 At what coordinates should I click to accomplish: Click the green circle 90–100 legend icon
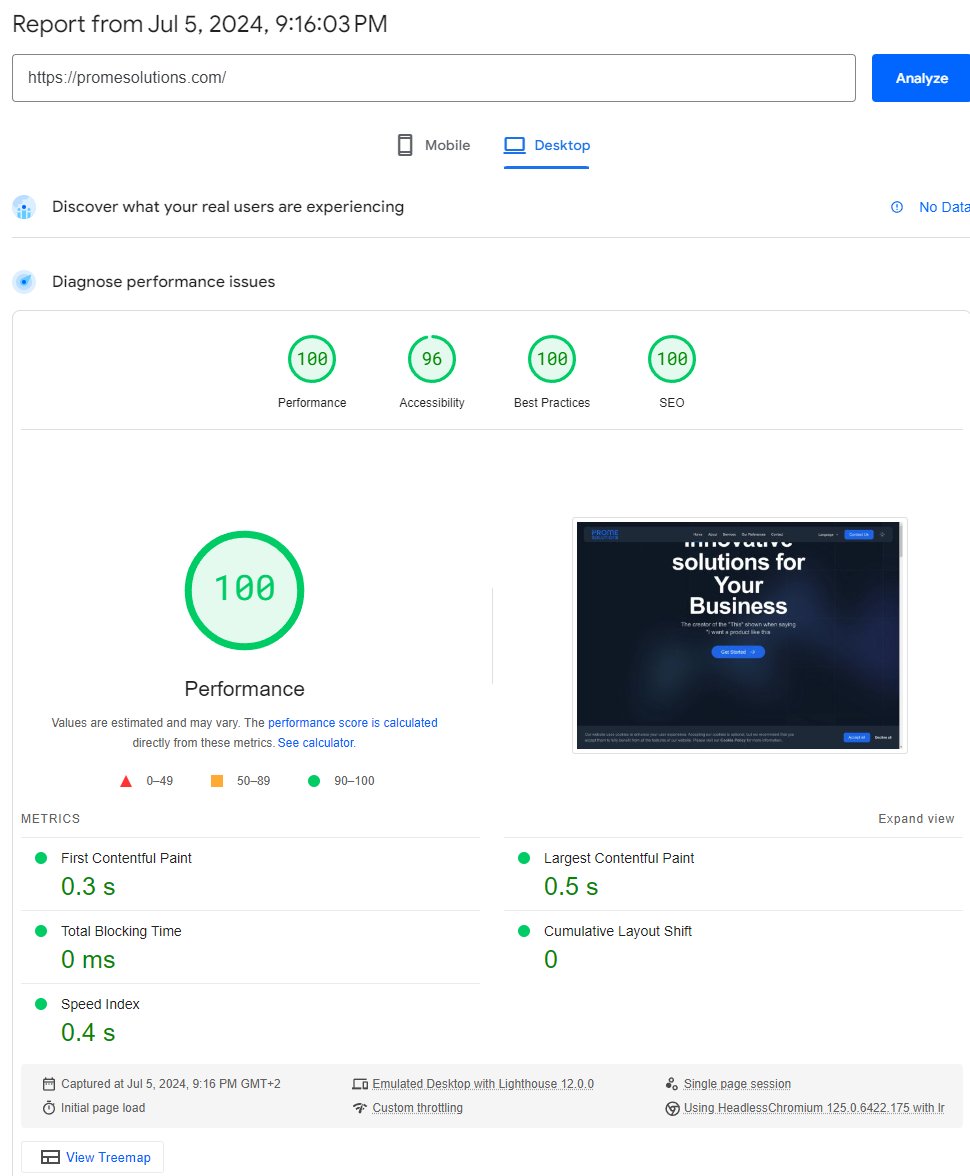click(x=314, y=781)
